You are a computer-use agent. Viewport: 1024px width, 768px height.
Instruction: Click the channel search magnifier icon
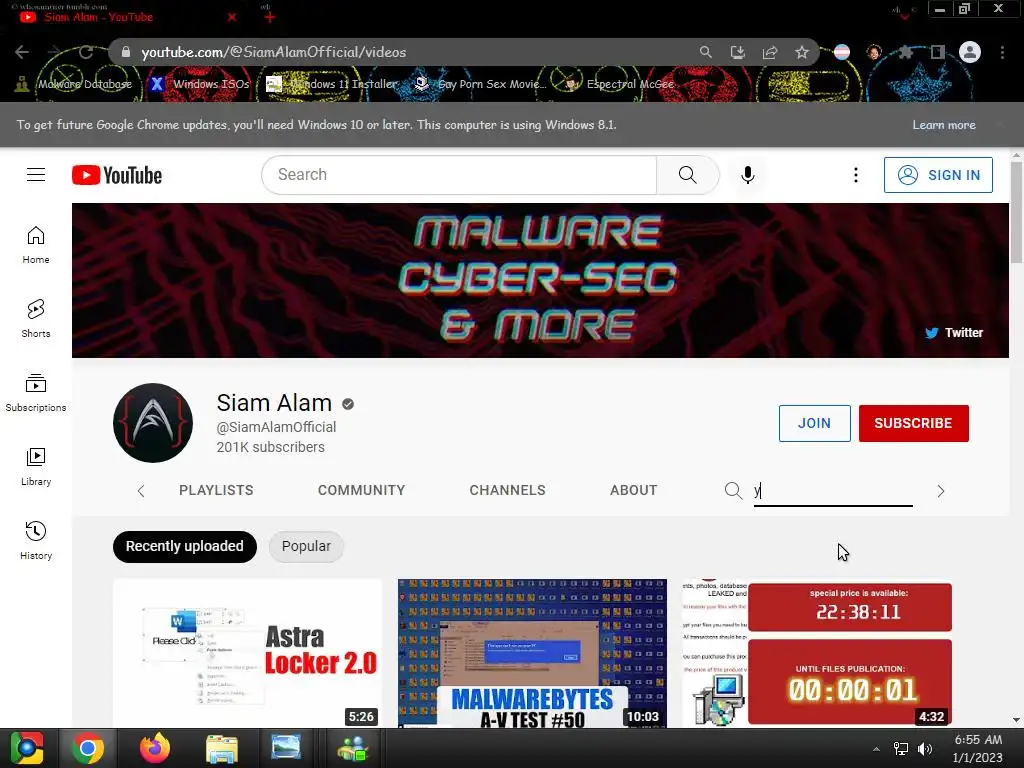pos(733,490)
